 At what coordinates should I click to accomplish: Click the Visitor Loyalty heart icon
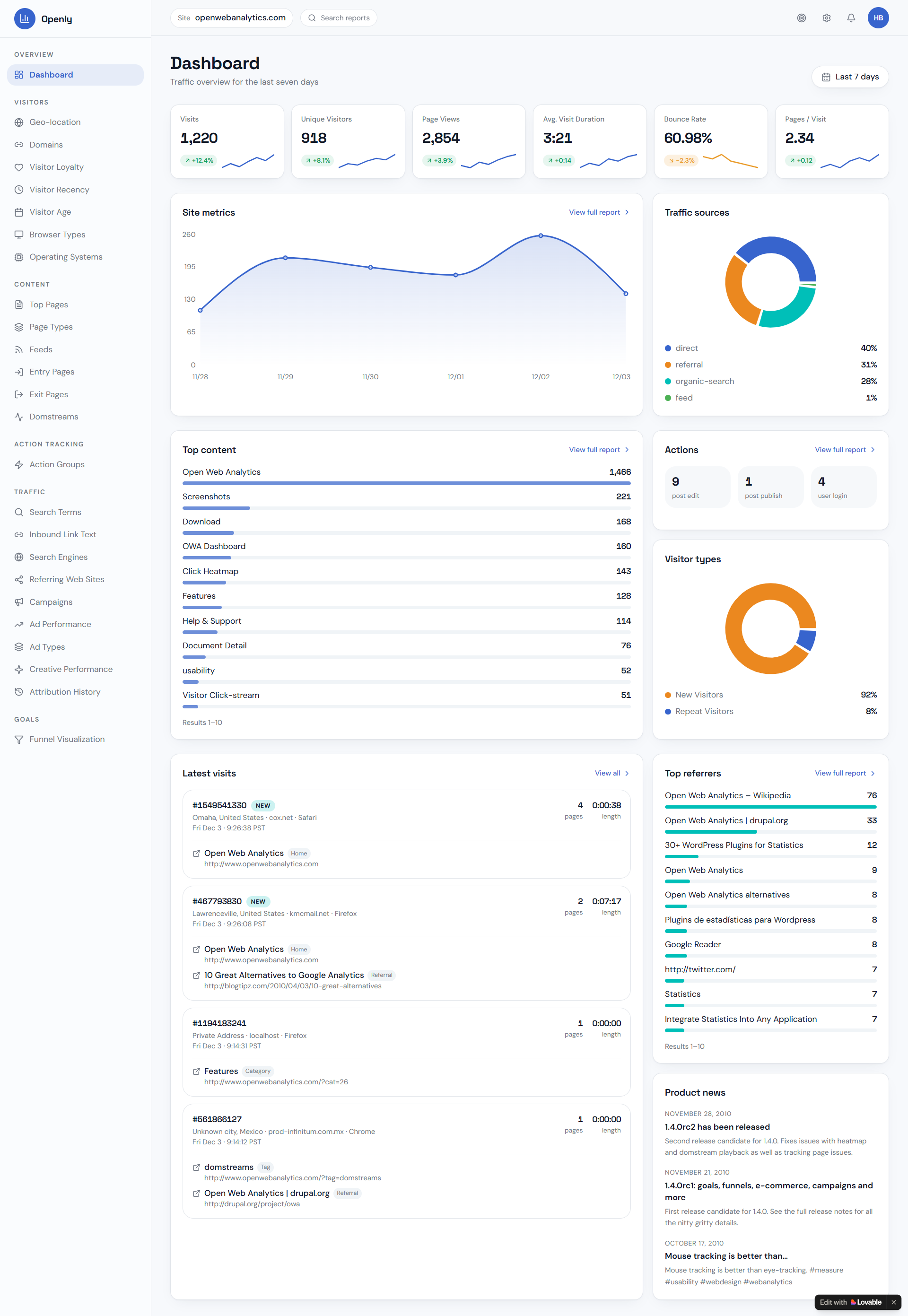pos(19,167)
